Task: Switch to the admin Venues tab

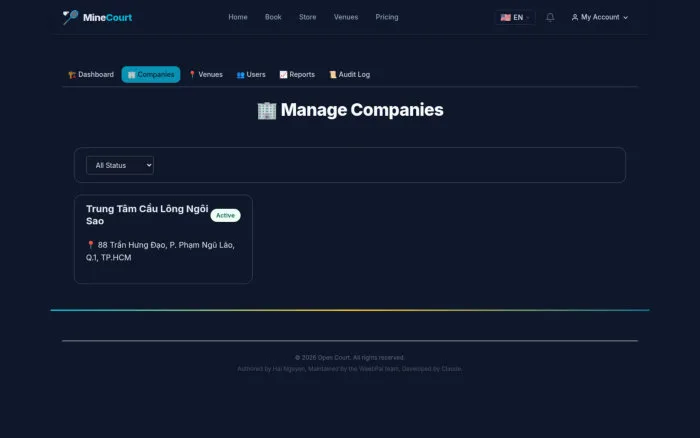Action: tap(206, 75)
